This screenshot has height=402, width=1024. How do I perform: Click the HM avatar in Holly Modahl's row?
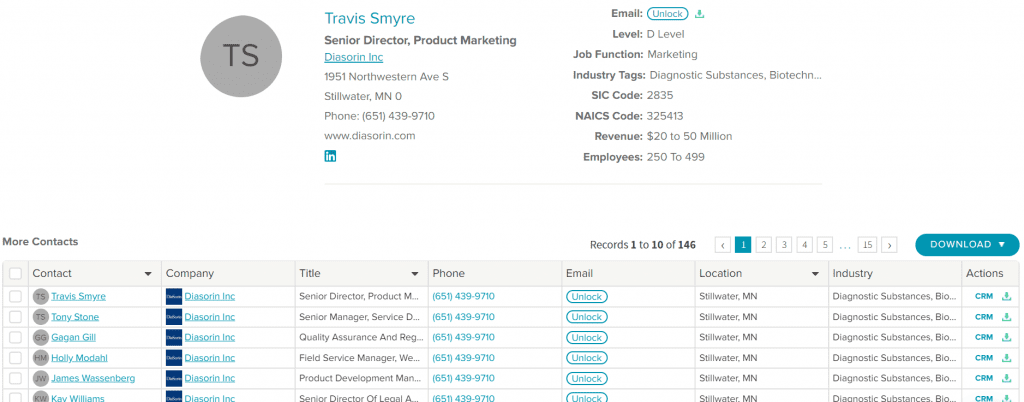[x=41, y=358]
